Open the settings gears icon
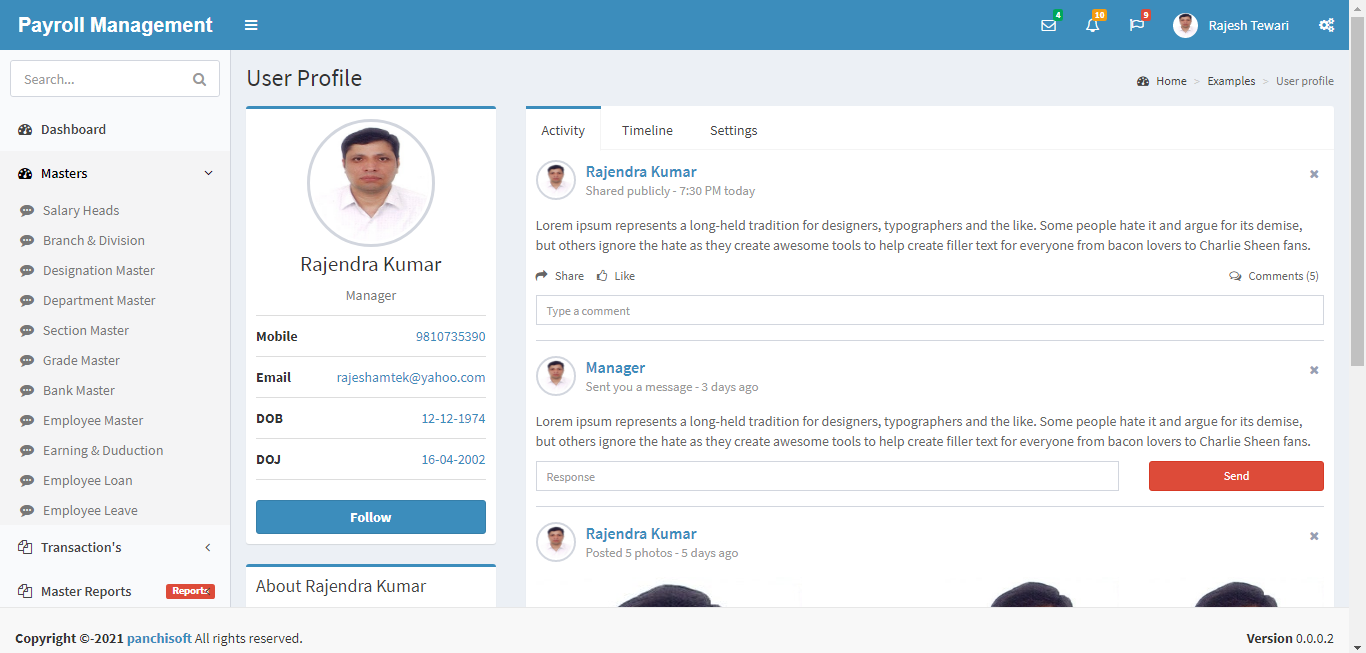The height and width of the screenshot is (653, 1366). 1326,25
